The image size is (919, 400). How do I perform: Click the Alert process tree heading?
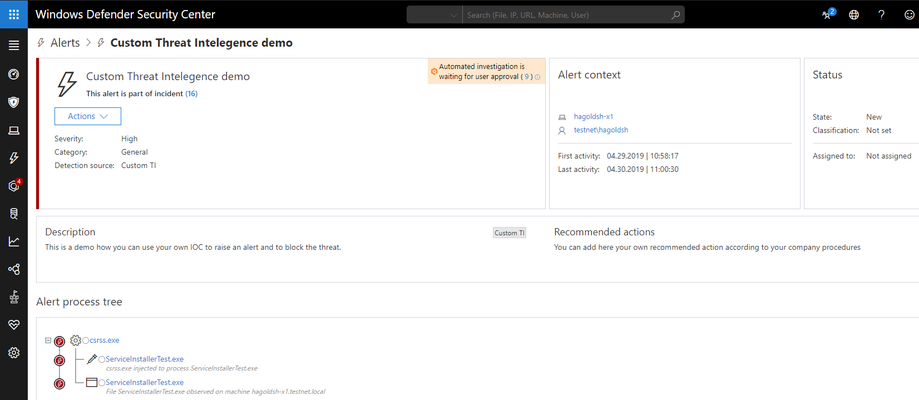[79, 302]
